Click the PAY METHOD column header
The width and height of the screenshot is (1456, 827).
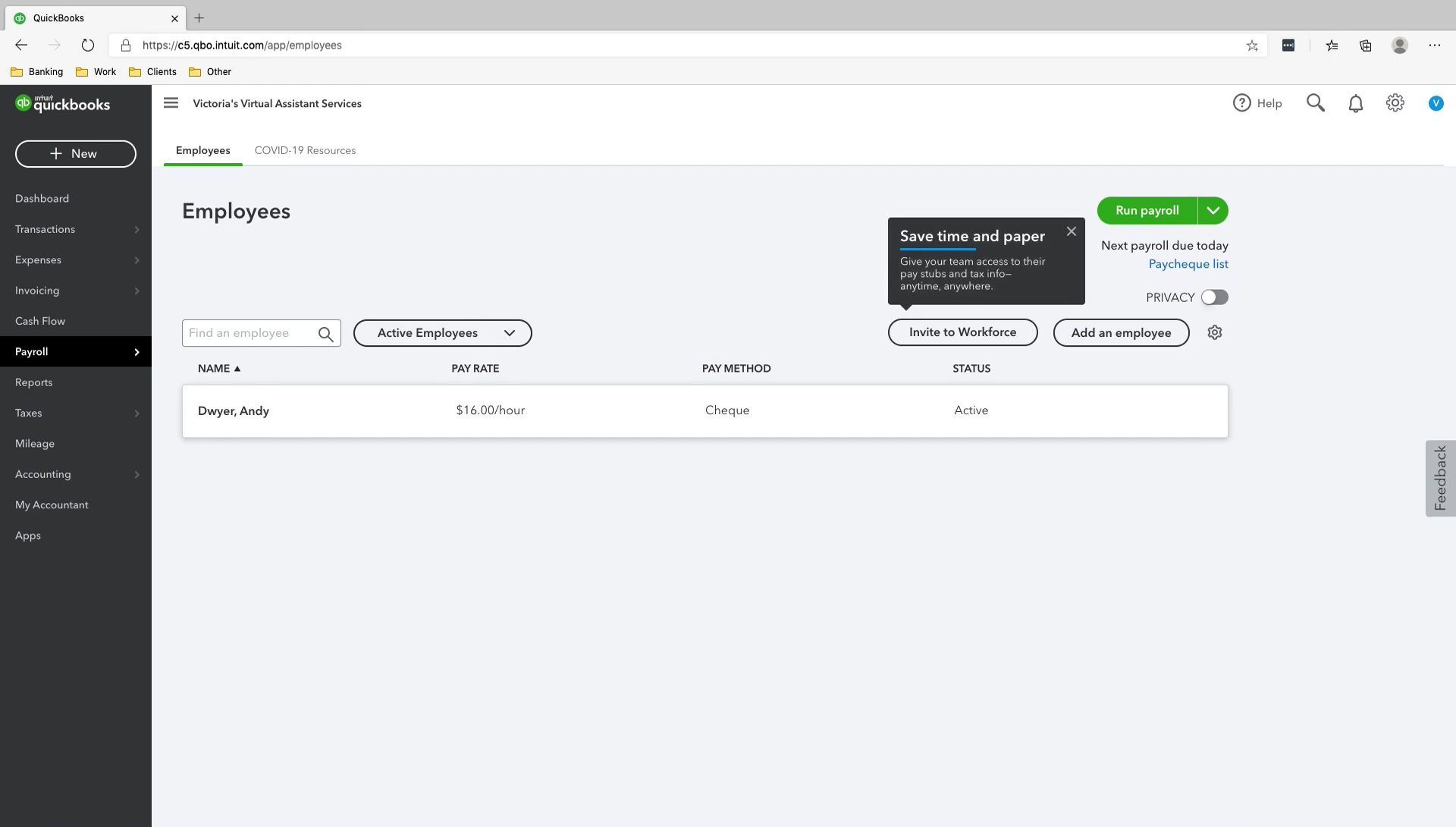(736, 368)
